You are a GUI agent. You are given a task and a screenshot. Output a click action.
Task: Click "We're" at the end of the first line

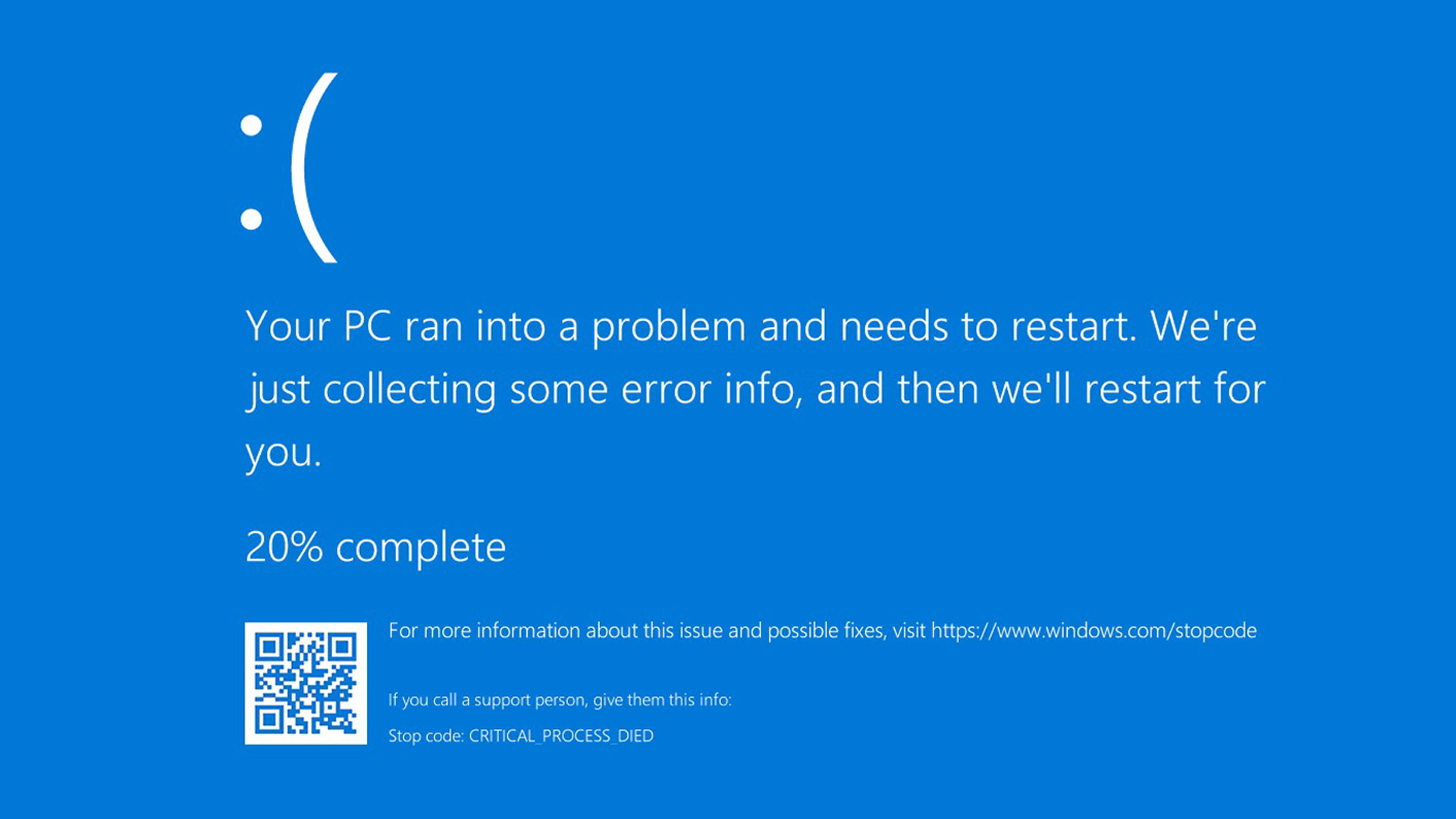tap(1203, 327)
